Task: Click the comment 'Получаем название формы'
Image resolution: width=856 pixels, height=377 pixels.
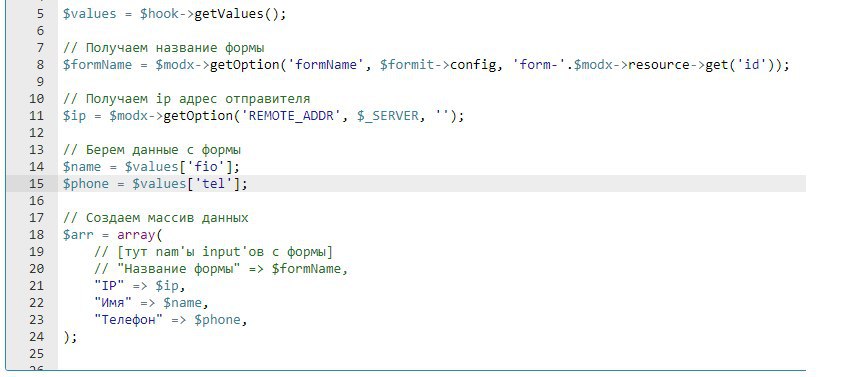Action: click(164, 48)
